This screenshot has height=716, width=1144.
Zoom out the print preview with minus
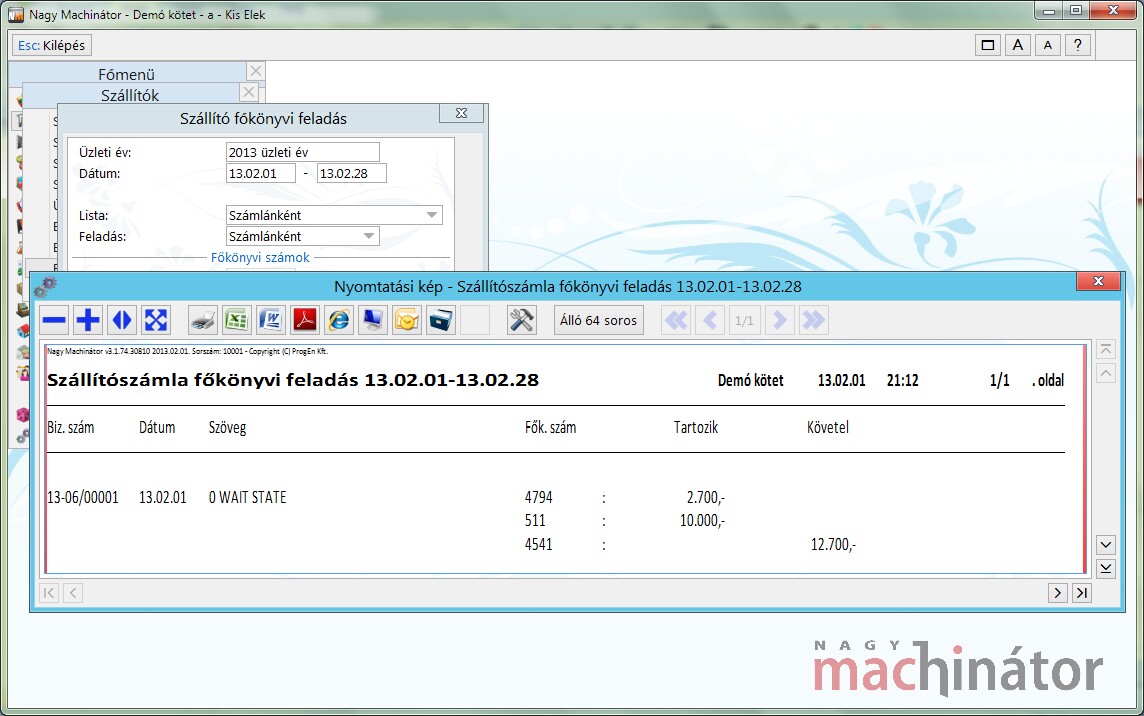(54, 320)
